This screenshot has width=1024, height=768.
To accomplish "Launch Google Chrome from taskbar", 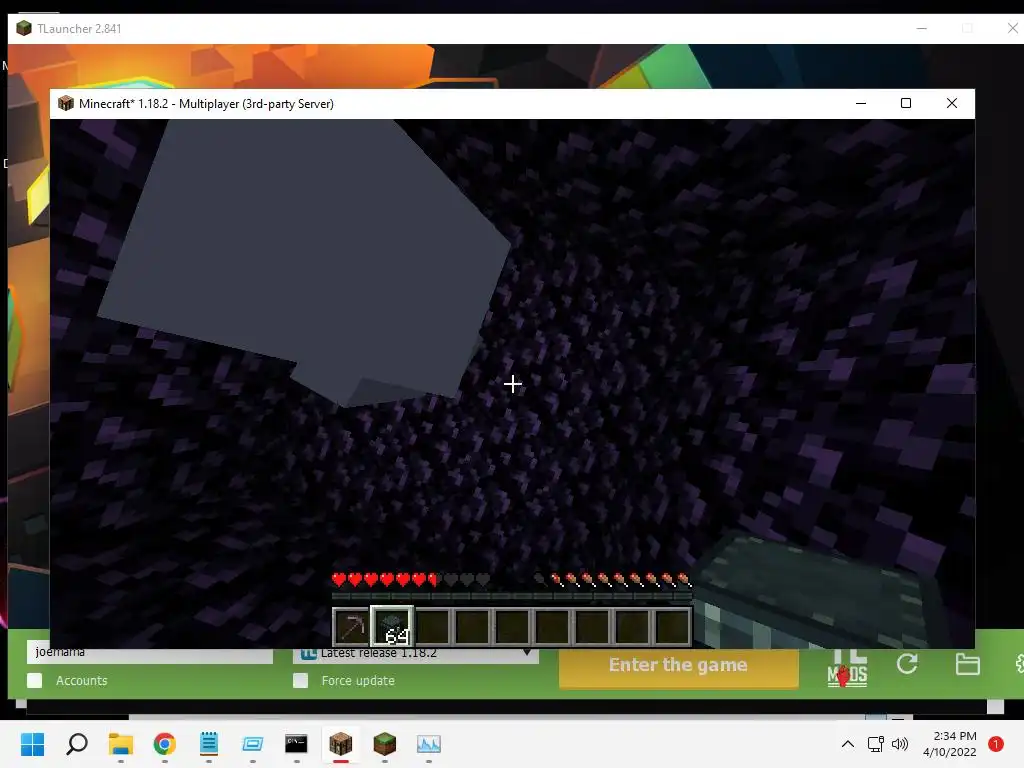I will pyautogui.click(x=165, y=744).
